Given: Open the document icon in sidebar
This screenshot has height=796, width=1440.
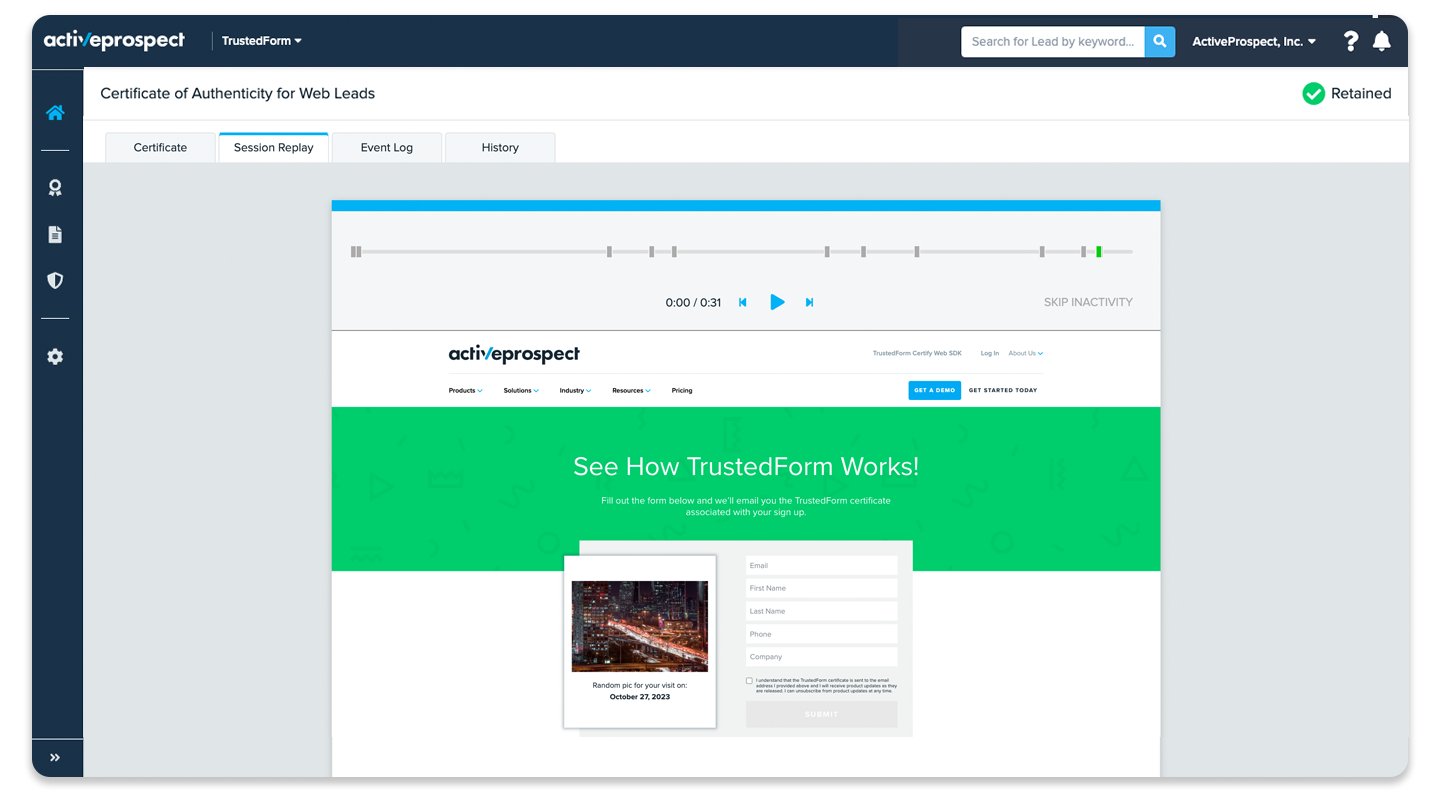Looking at the screenshot, I should (x=55, y=235).
